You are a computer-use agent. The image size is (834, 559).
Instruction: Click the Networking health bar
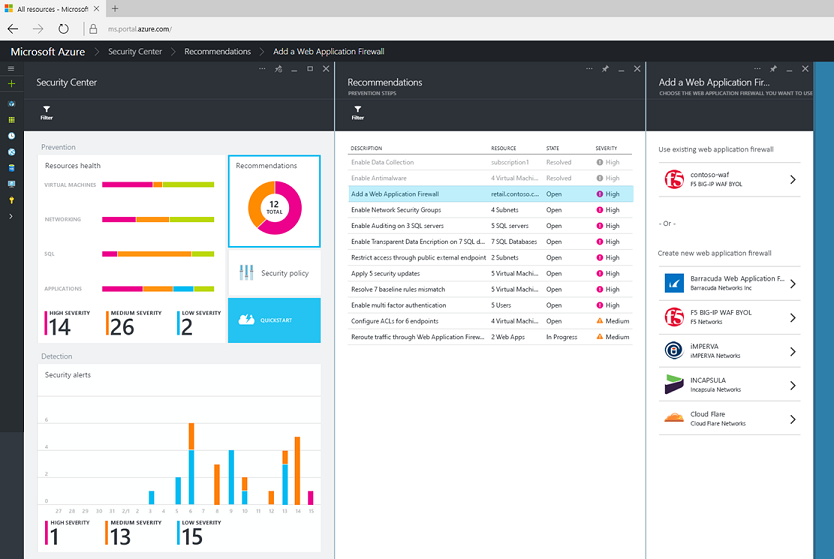[158, 219]
